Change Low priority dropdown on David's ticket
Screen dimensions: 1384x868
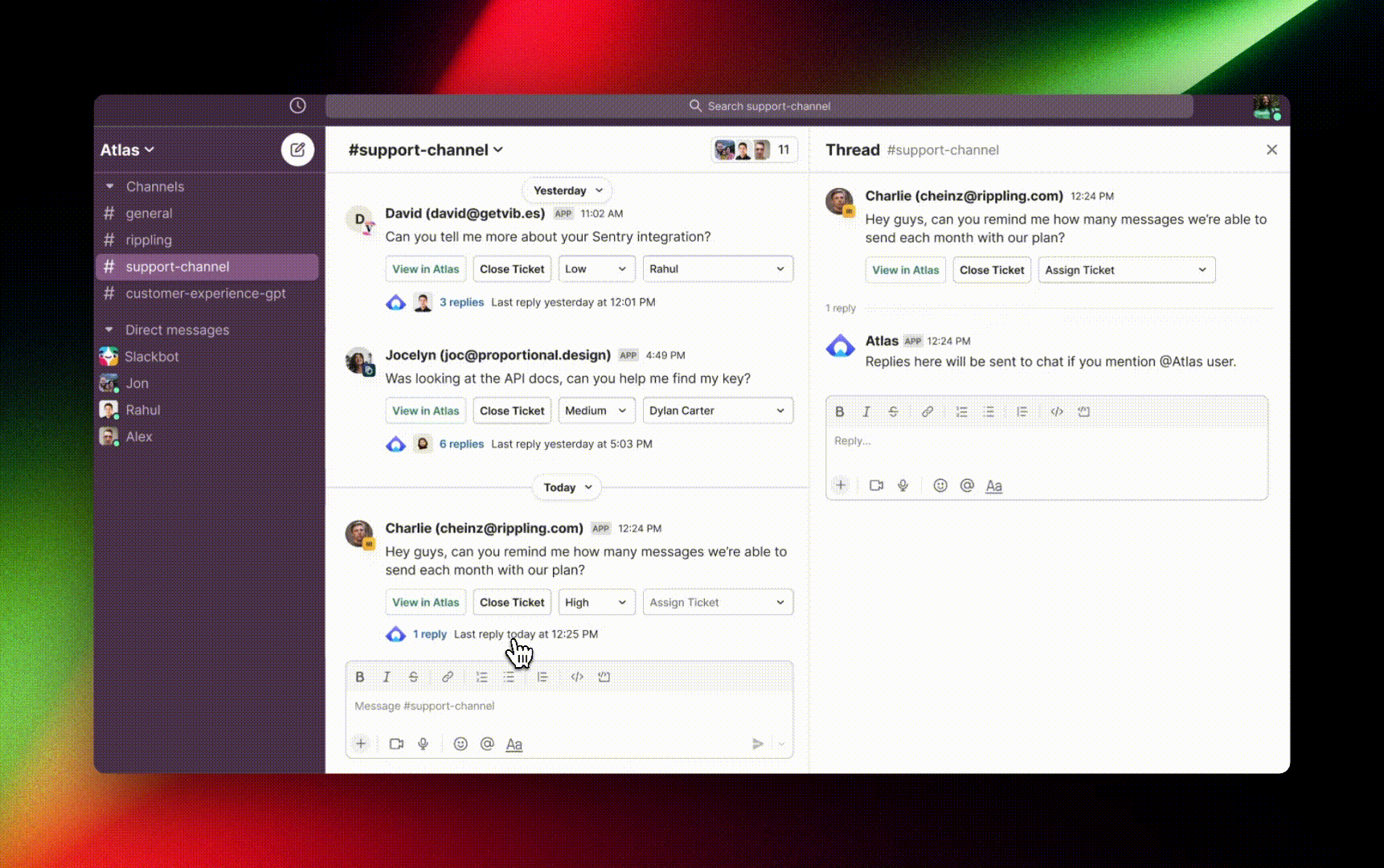[x=596, y=269]
